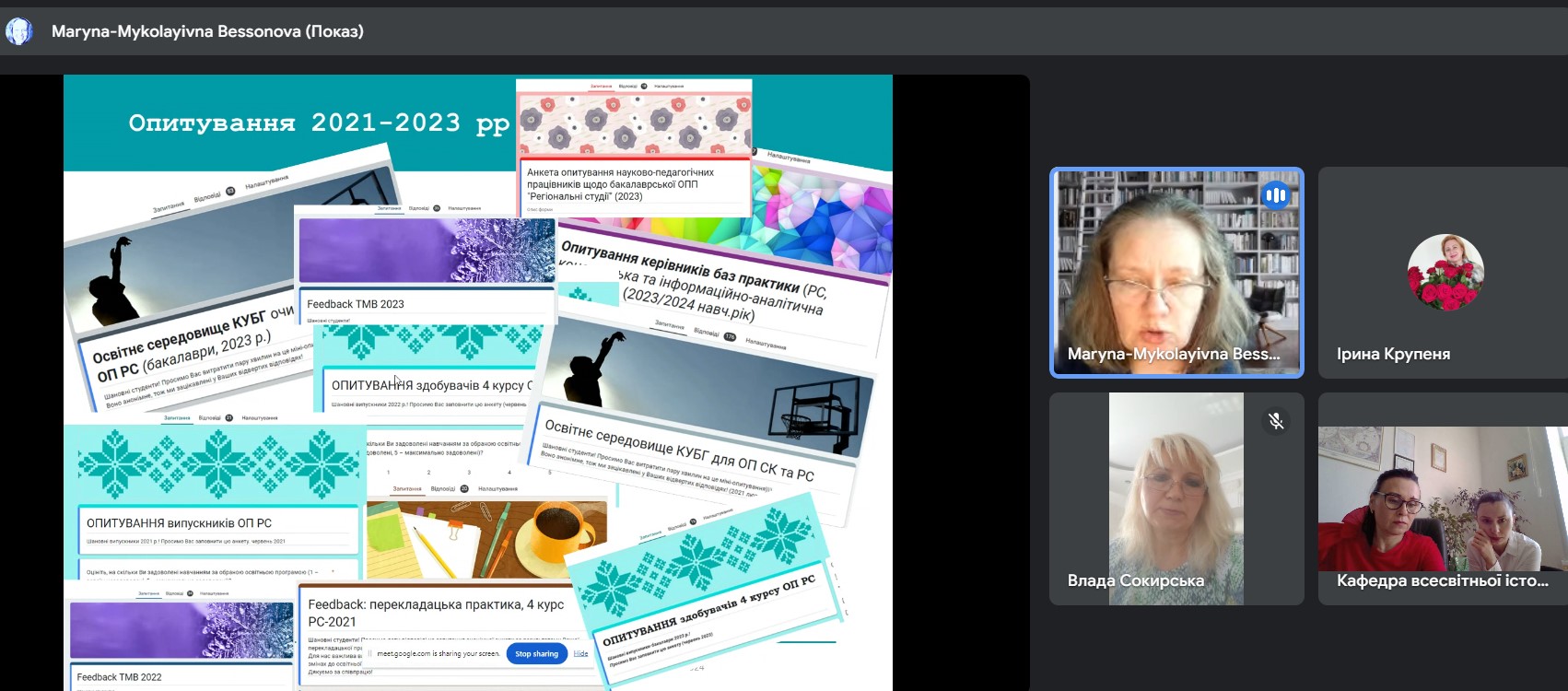Viewport: 1568px width, 691px height.
Task: Click Ірина Крупеня's round profile picture
Action: 1445,272
